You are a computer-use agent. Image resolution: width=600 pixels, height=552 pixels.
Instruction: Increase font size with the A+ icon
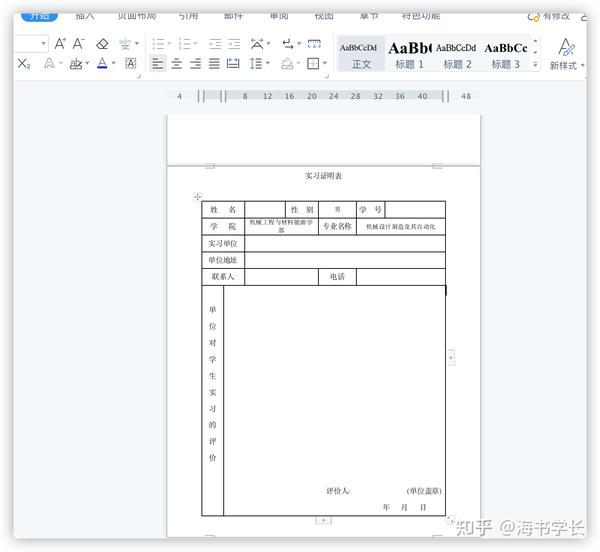pyautogui.click(x=60, y=44)
